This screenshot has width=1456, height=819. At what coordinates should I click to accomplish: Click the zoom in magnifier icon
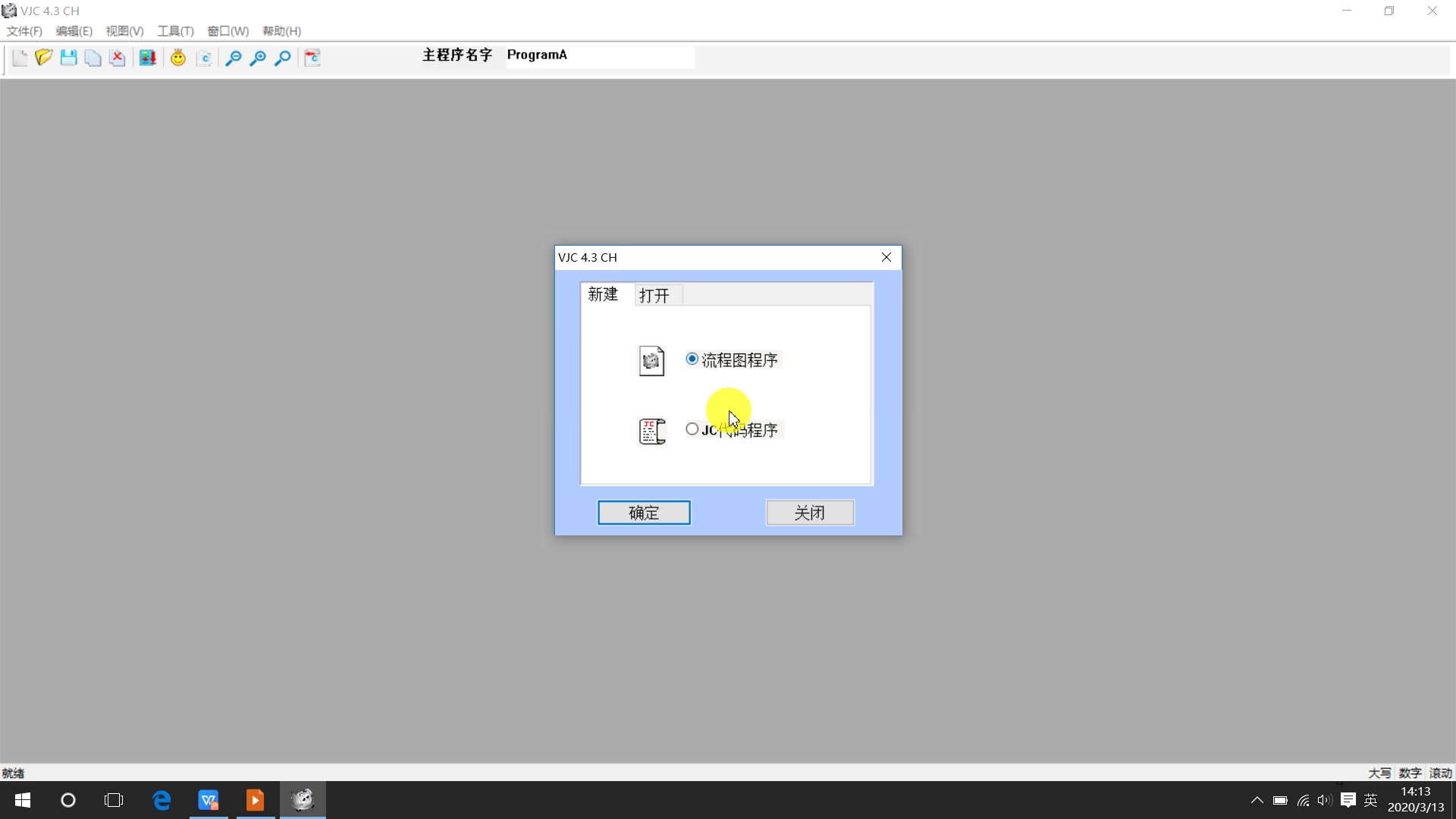pos(258,58)
